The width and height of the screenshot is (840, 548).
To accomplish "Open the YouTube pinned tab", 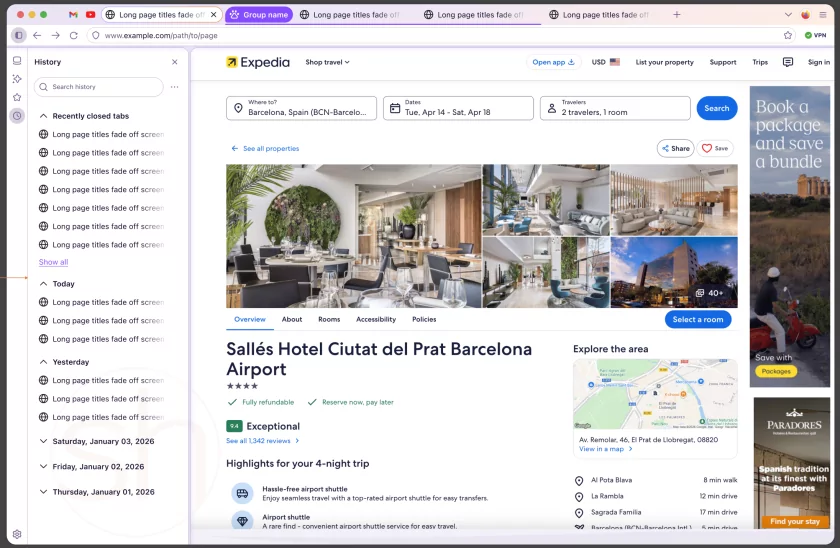I will tap(91, 15).
